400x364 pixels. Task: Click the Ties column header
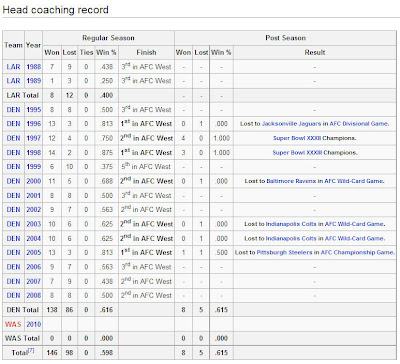point(86,52)
